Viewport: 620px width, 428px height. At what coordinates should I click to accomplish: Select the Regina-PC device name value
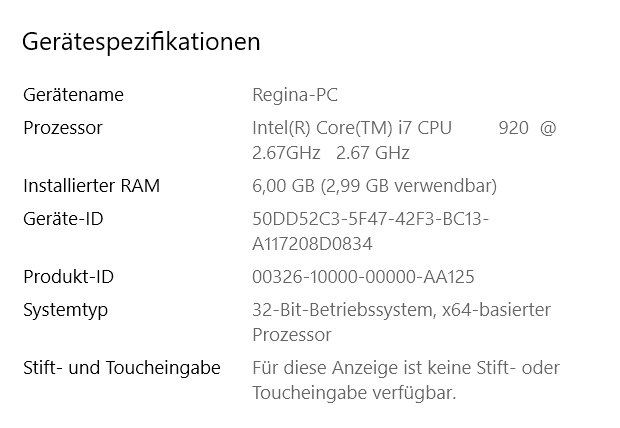tap(295, 95)
